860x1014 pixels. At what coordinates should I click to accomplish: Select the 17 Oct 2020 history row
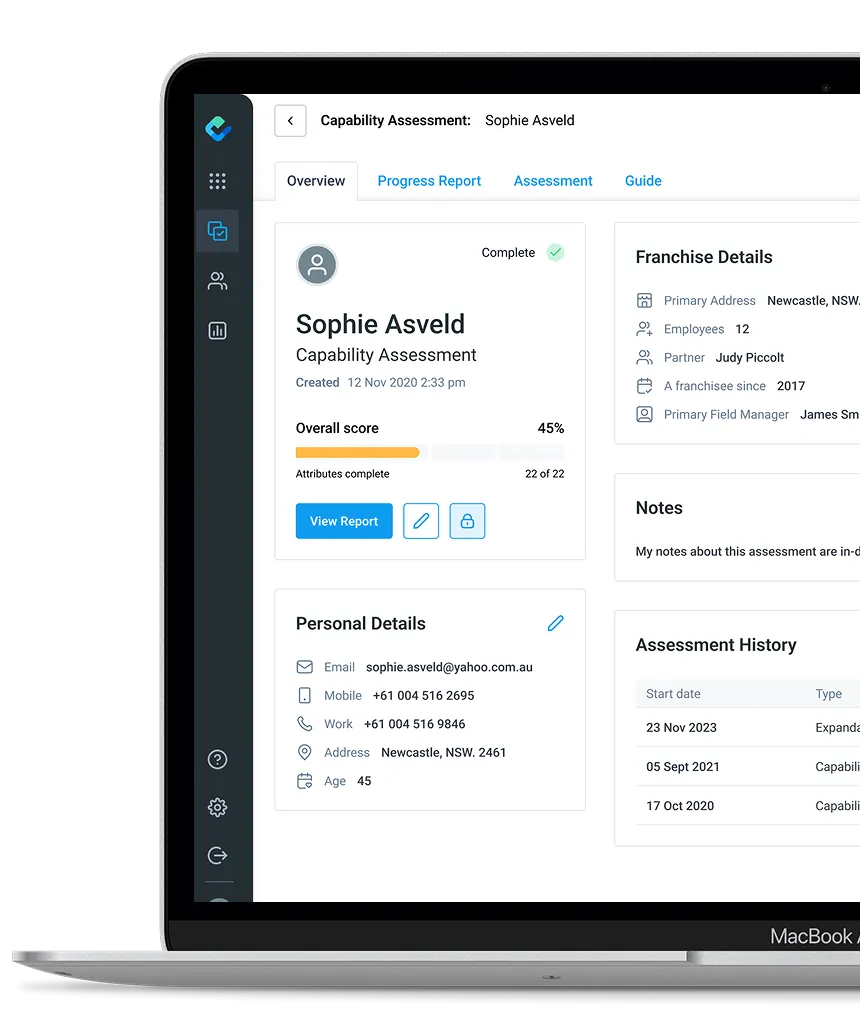pos(748,806)
